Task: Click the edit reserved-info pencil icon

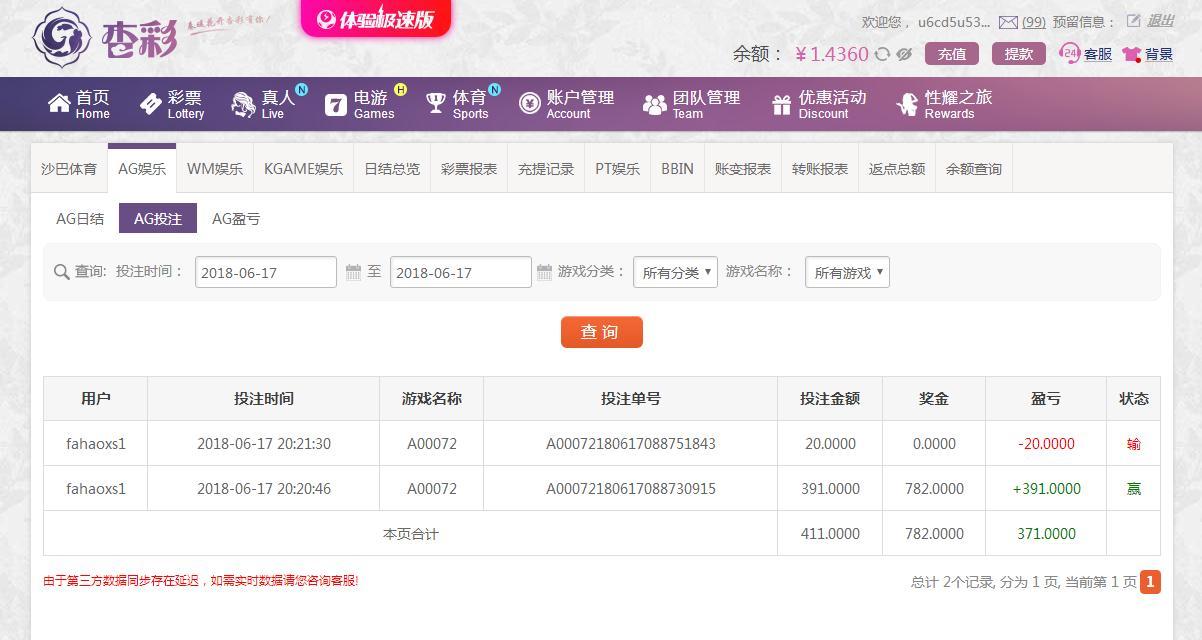Action: [1133, 21]
